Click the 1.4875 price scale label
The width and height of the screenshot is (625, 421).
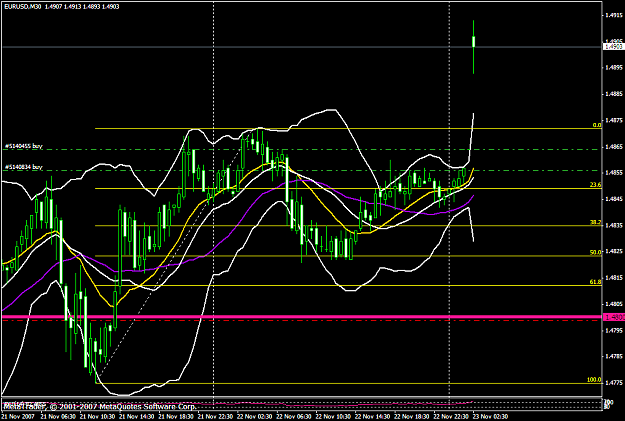[614, 120]
